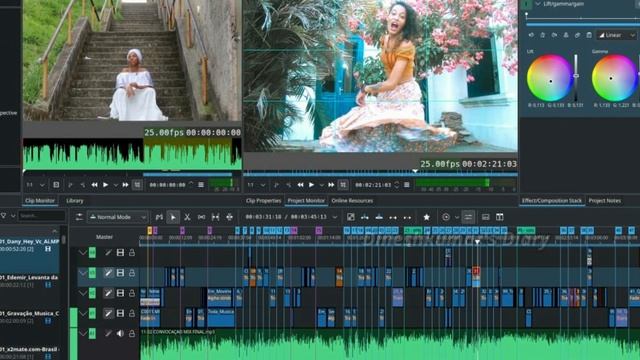
Task: Rewind in the Project Monitor
Action: point(300,185)
